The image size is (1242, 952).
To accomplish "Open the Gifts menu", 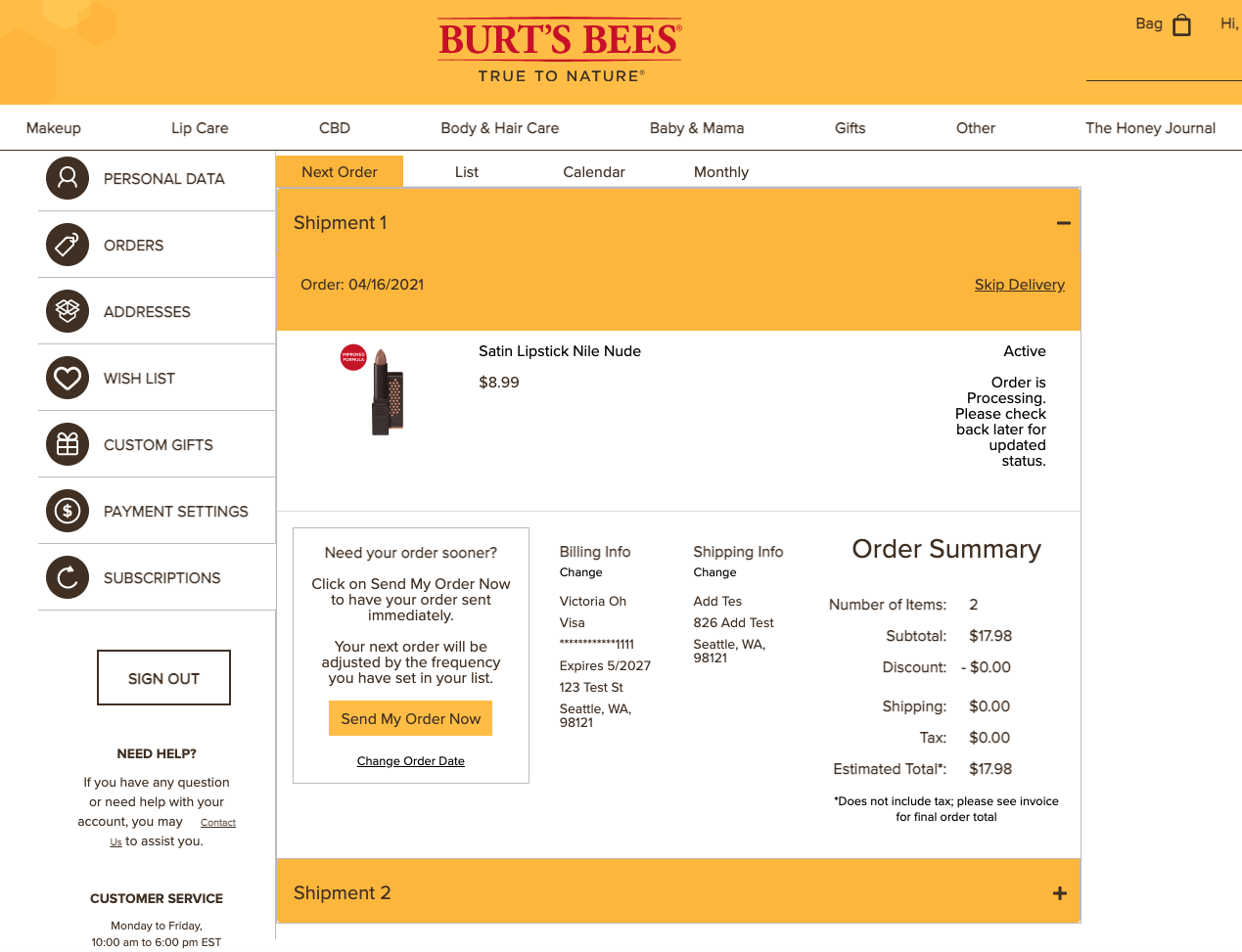I will pos(851,127).
